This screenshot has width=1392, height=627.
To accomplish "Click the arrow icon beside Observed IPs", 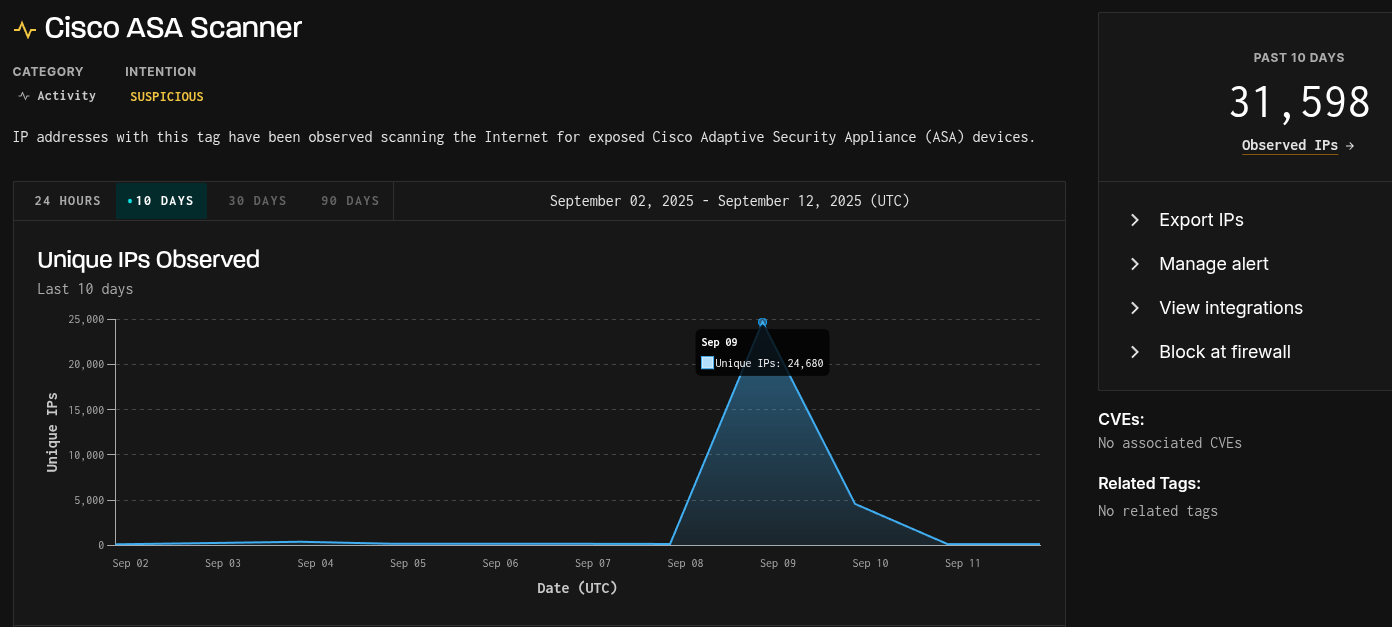I will 1349,145.
